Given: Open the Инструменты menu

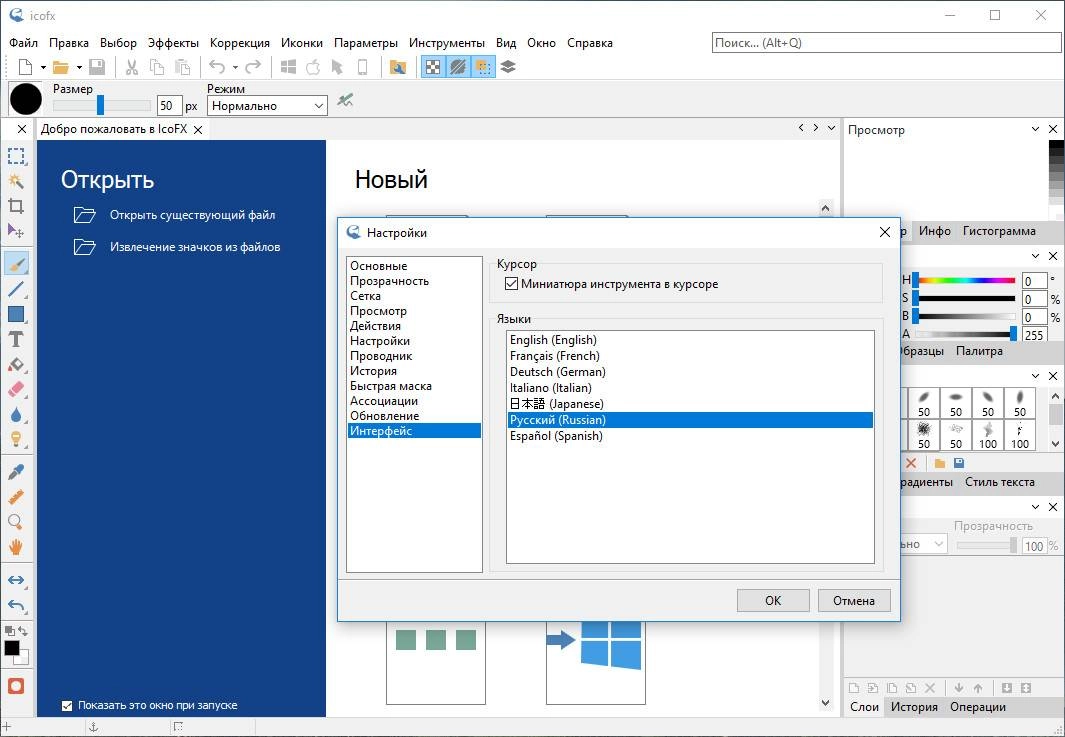Looking at the screenshot, I should coord(447,43).
